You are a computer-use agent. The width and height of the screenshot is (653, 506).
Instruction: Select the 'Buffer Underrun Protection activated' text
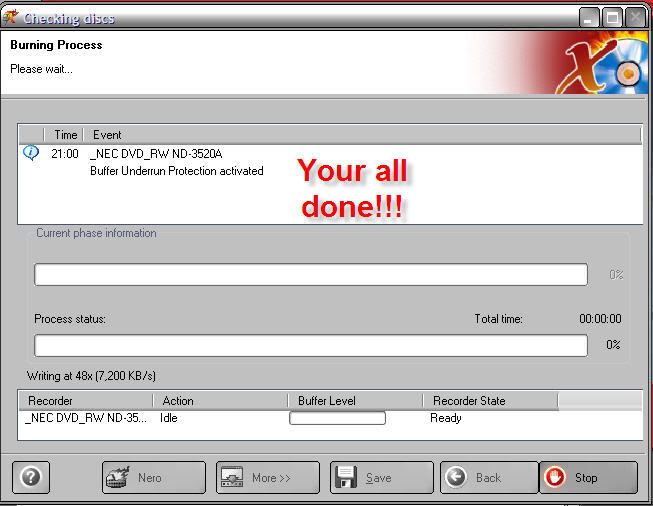coord(177,171)
